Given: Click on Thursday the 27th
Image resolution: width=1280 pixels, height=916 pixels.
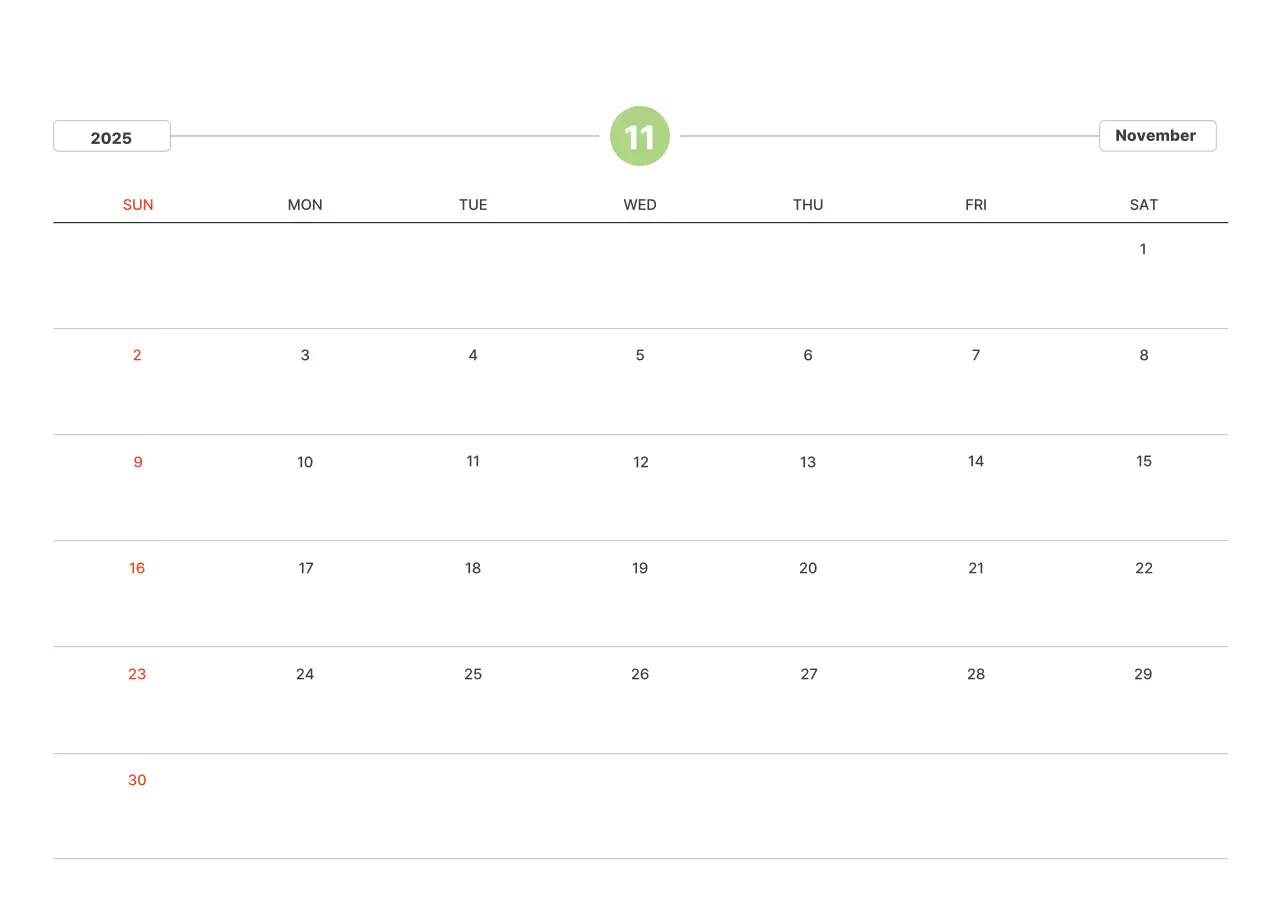Looking at the screenshot, I should coord(808,674).
